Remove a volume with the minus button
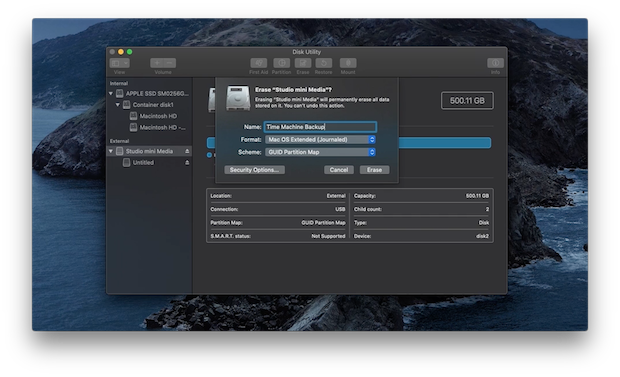The image size is (620, 377). [x=170, y=63]
